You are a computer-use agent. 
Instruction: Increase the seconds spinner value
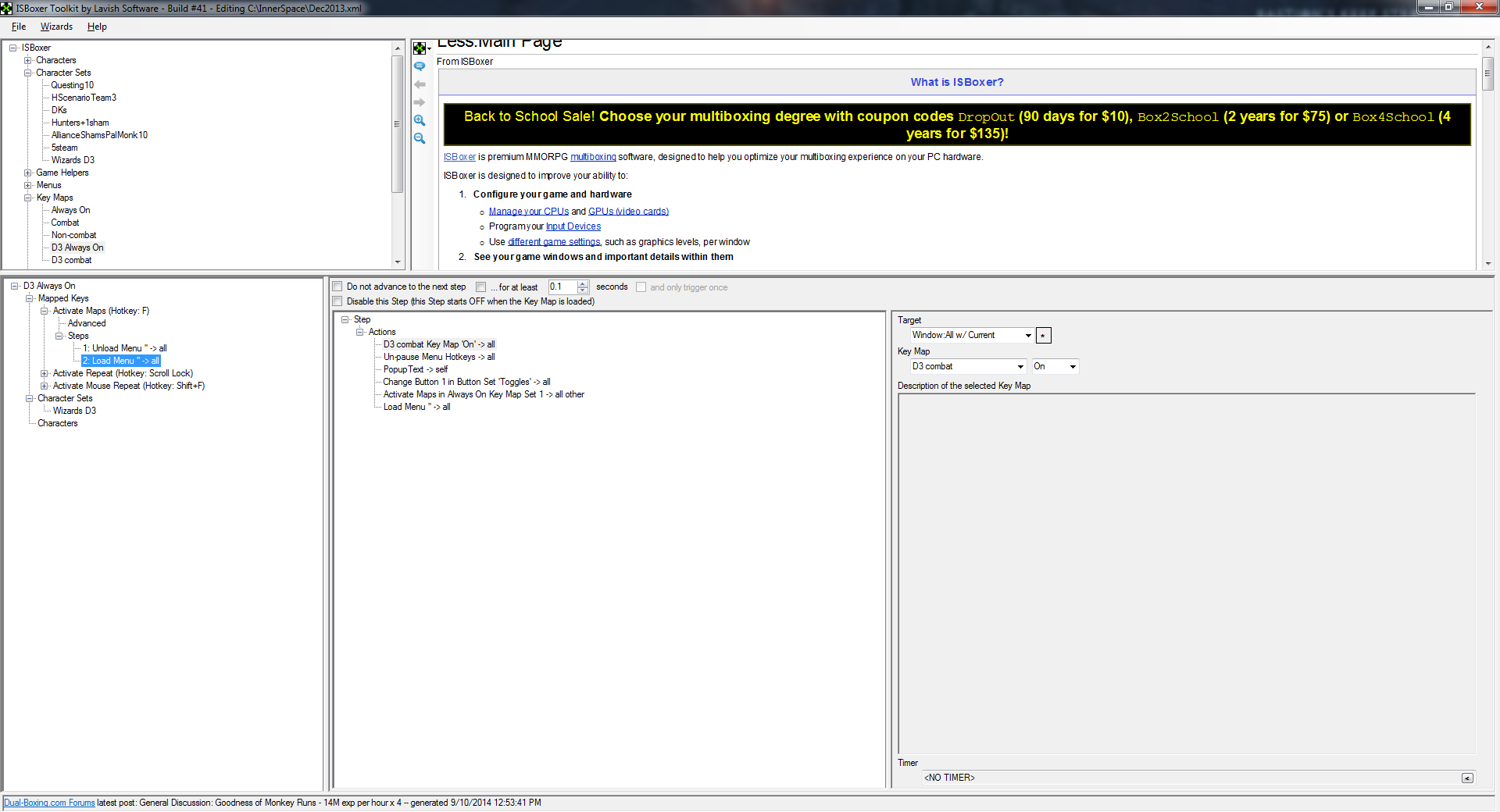point(583,283)
